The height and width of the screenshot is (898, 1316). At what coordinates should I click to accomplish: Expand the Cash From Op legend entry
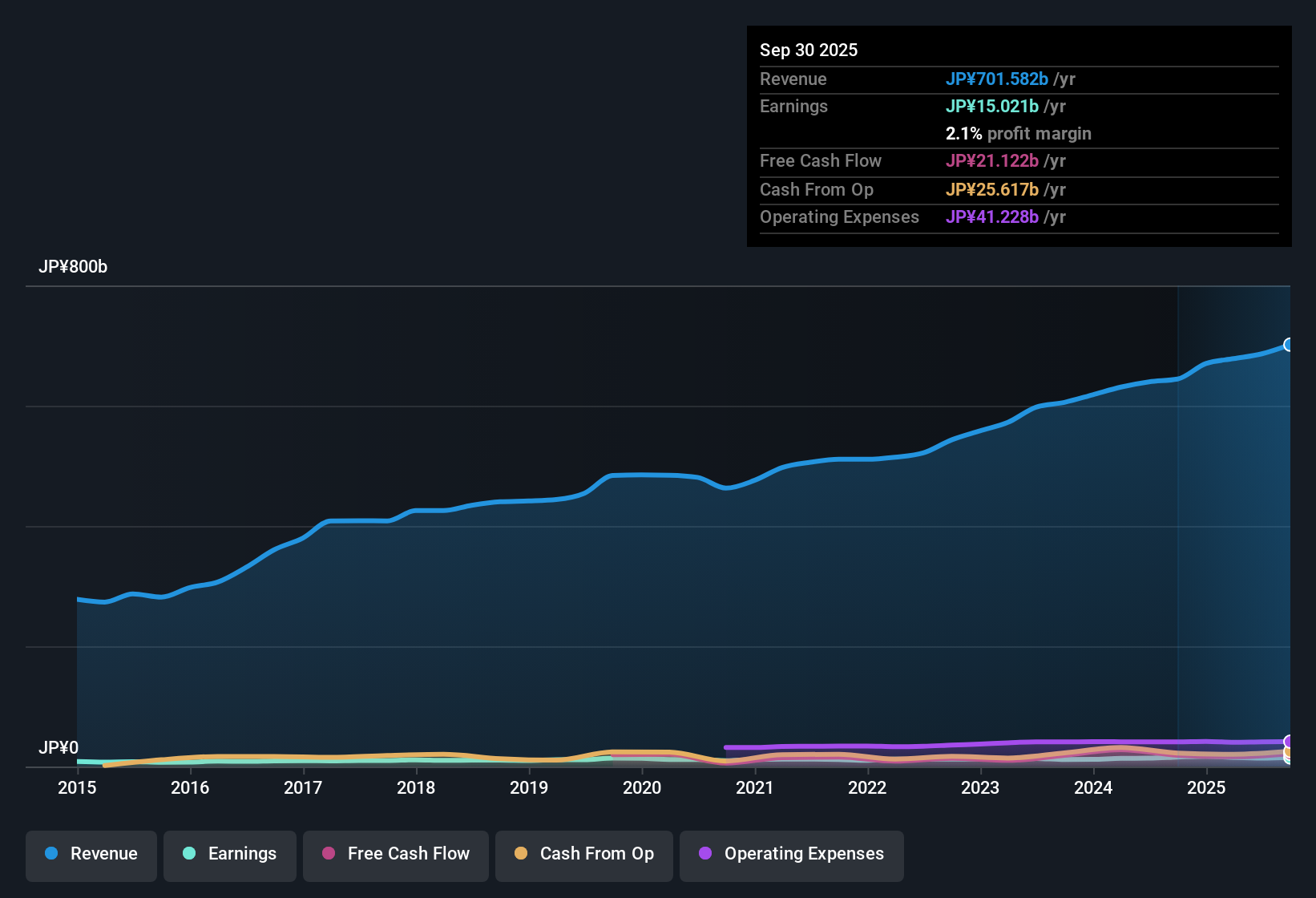tap(583, 854)
